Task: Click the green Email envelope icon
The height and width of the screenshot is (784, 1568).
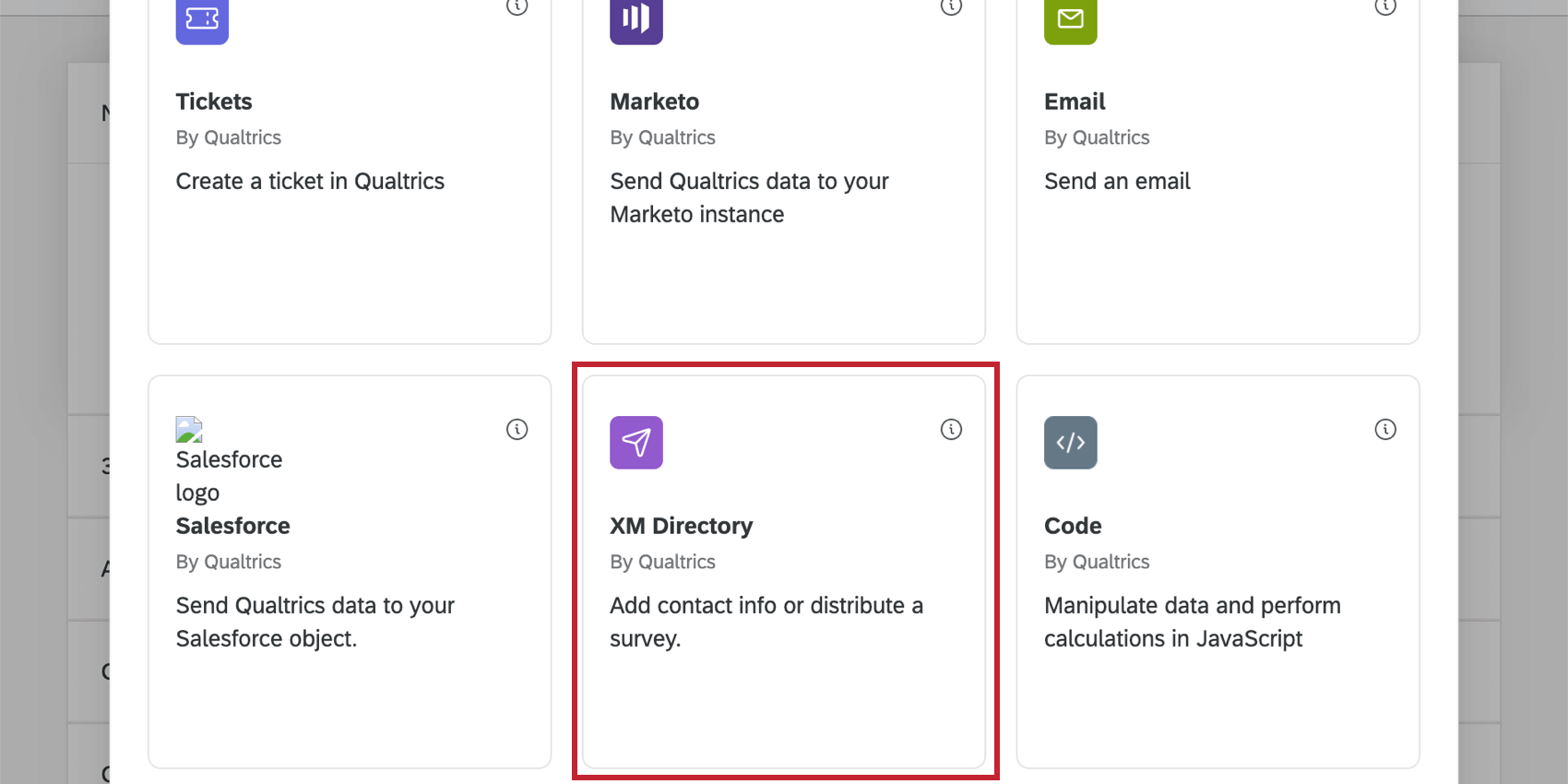Action: [x=1071, y=20]
